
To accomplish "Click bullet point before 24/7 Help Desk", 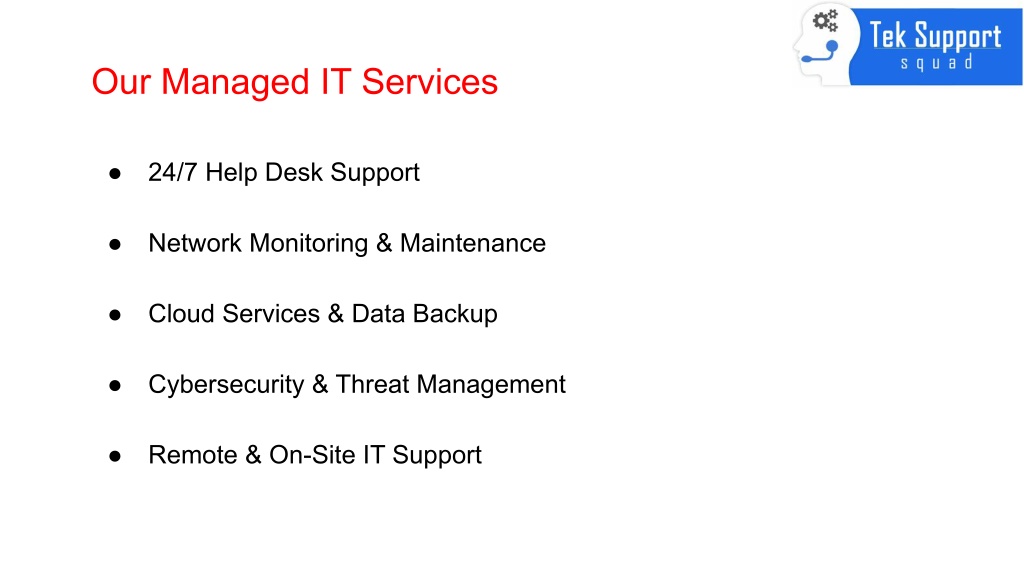I will click(x=115, y=174).
